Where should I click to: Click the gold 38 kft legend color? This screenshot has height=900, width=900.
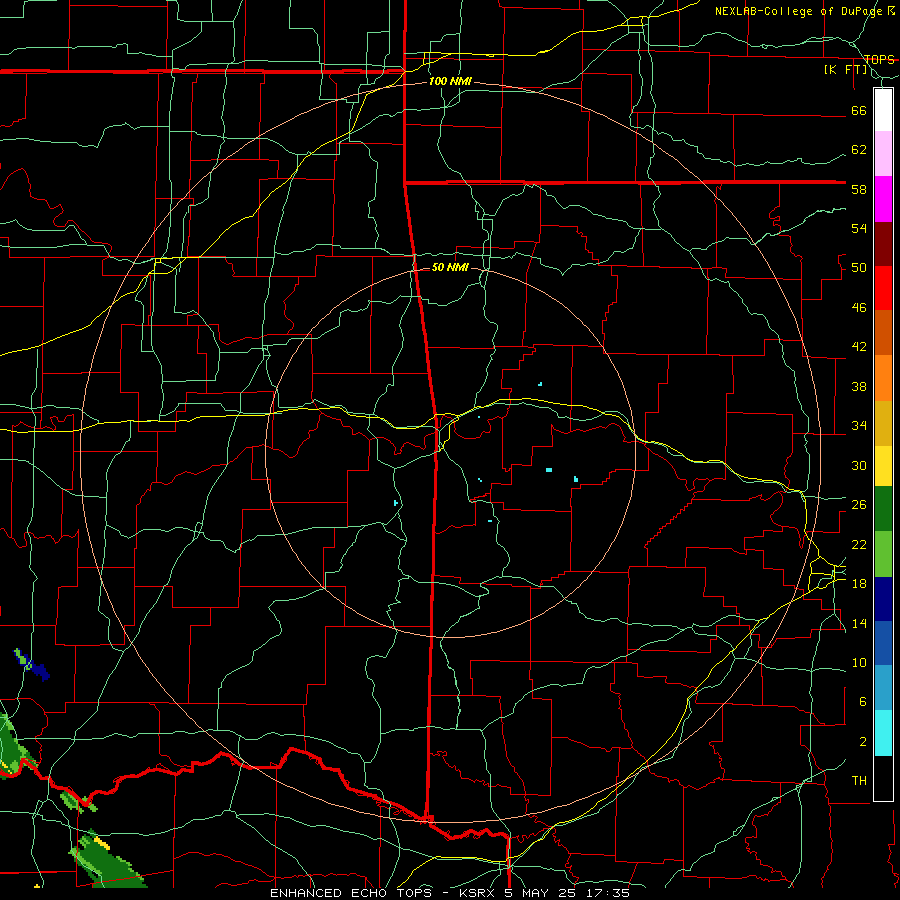(x=883, y=423)
